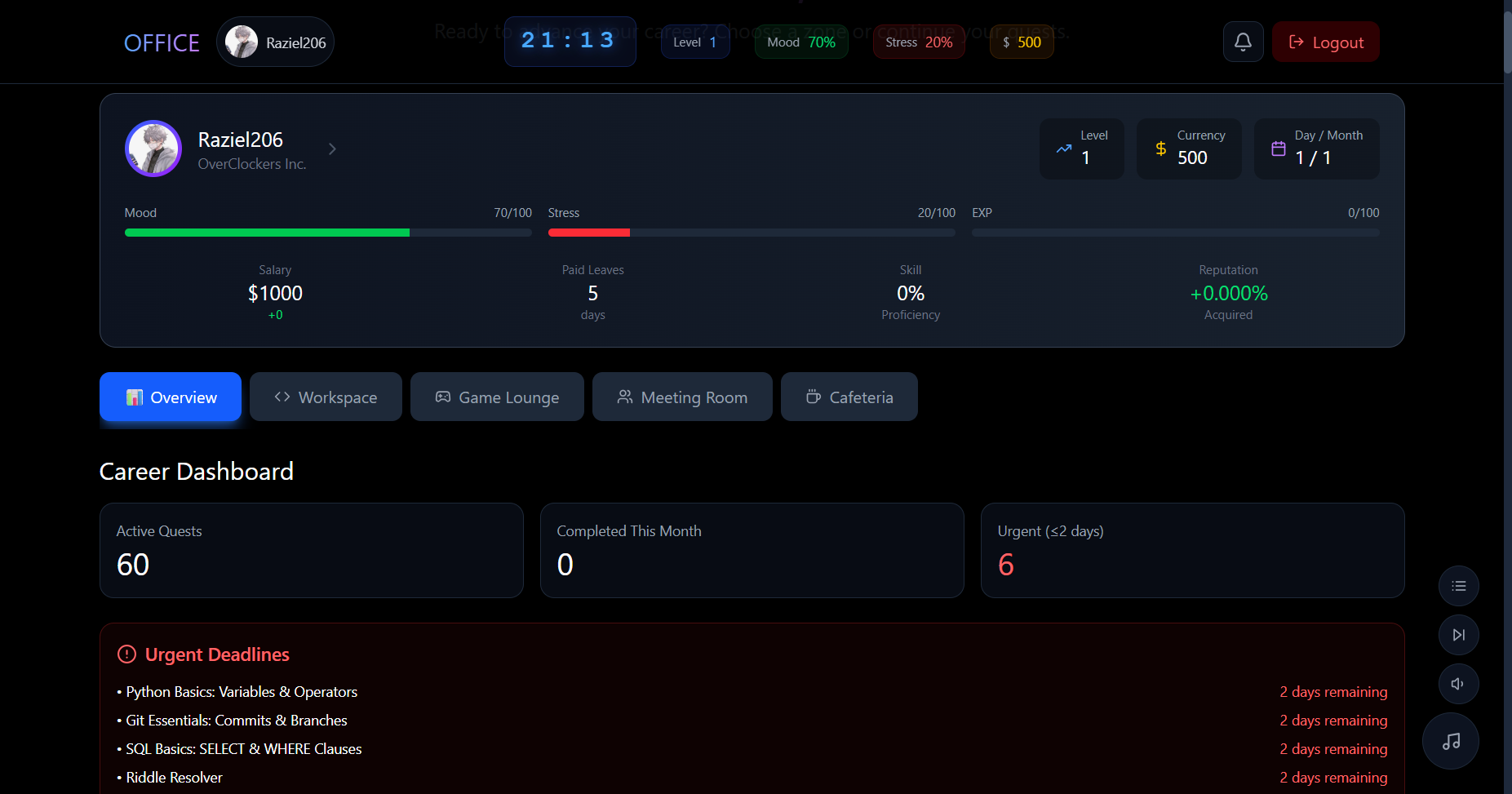Click the header Stress 20% badge
The width and height of the screenshot is (1512, 794).
point(919,42)
